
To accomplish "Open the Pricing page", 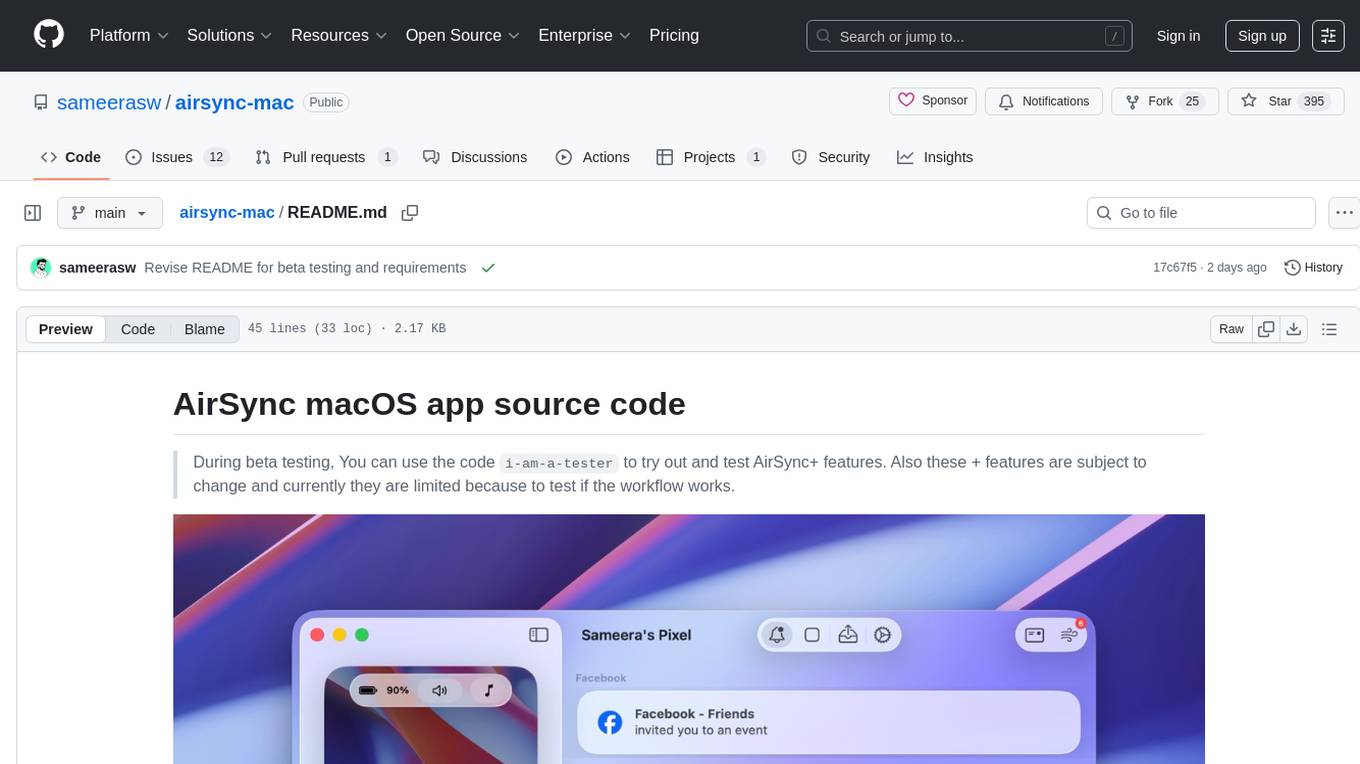I will [x=674, y=35].
